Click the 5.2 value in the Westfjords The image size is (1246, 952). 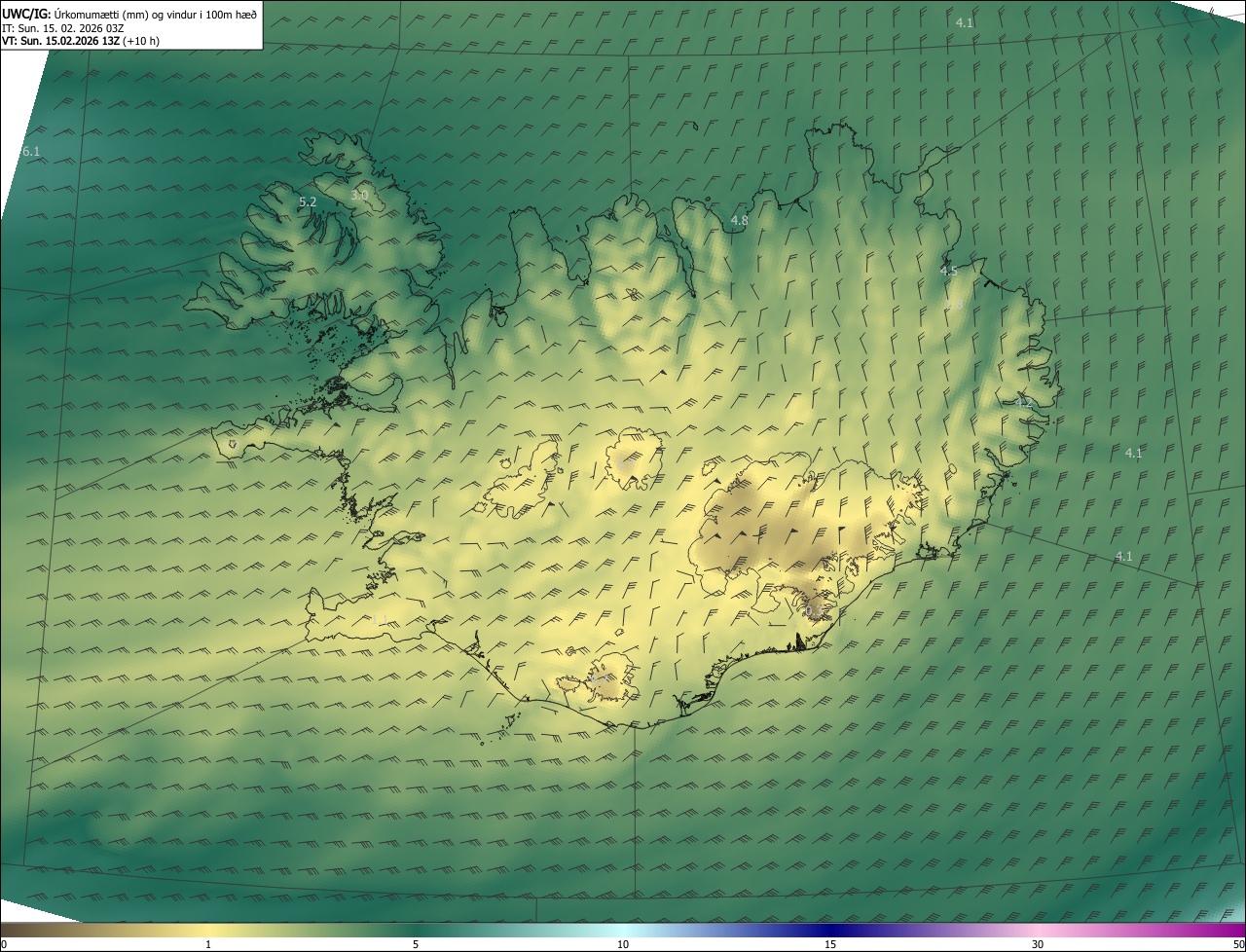pos(308,202)
